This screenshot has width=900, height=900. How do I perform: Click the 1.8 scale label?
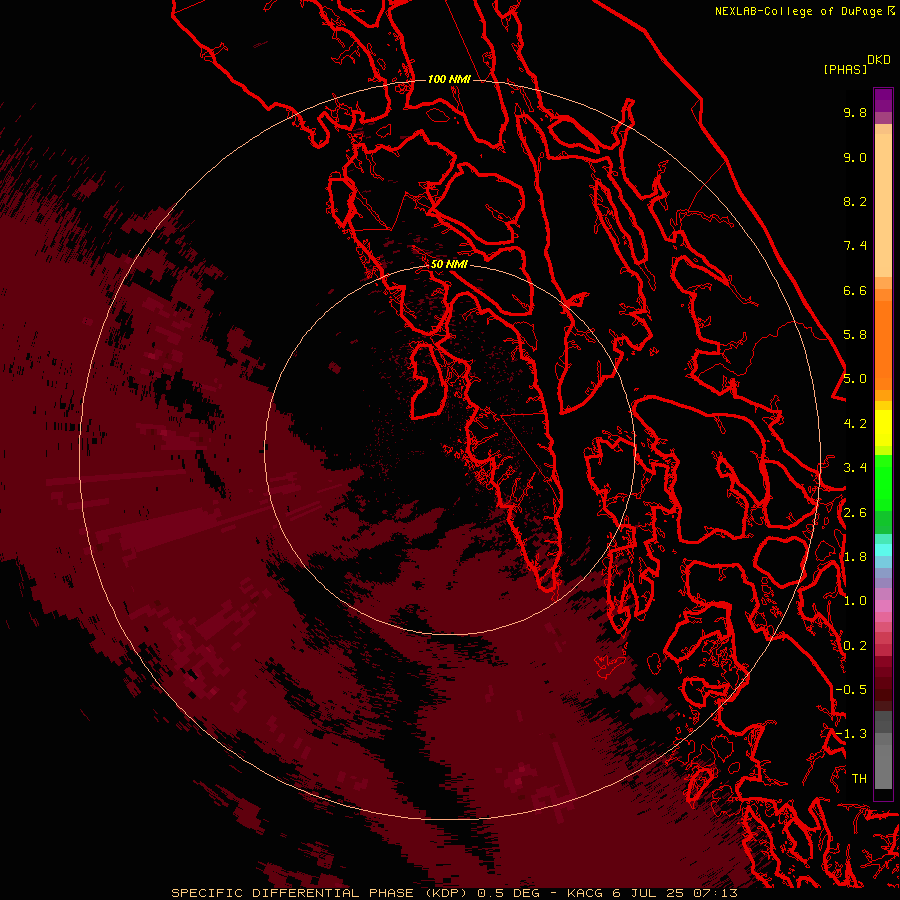coord(855,557)
